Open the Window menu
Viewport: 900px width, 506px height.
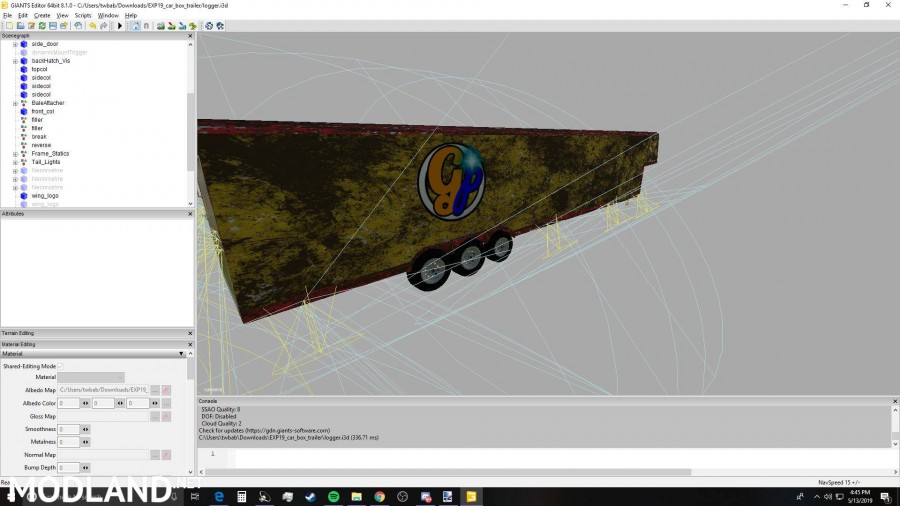pos(108,15)
